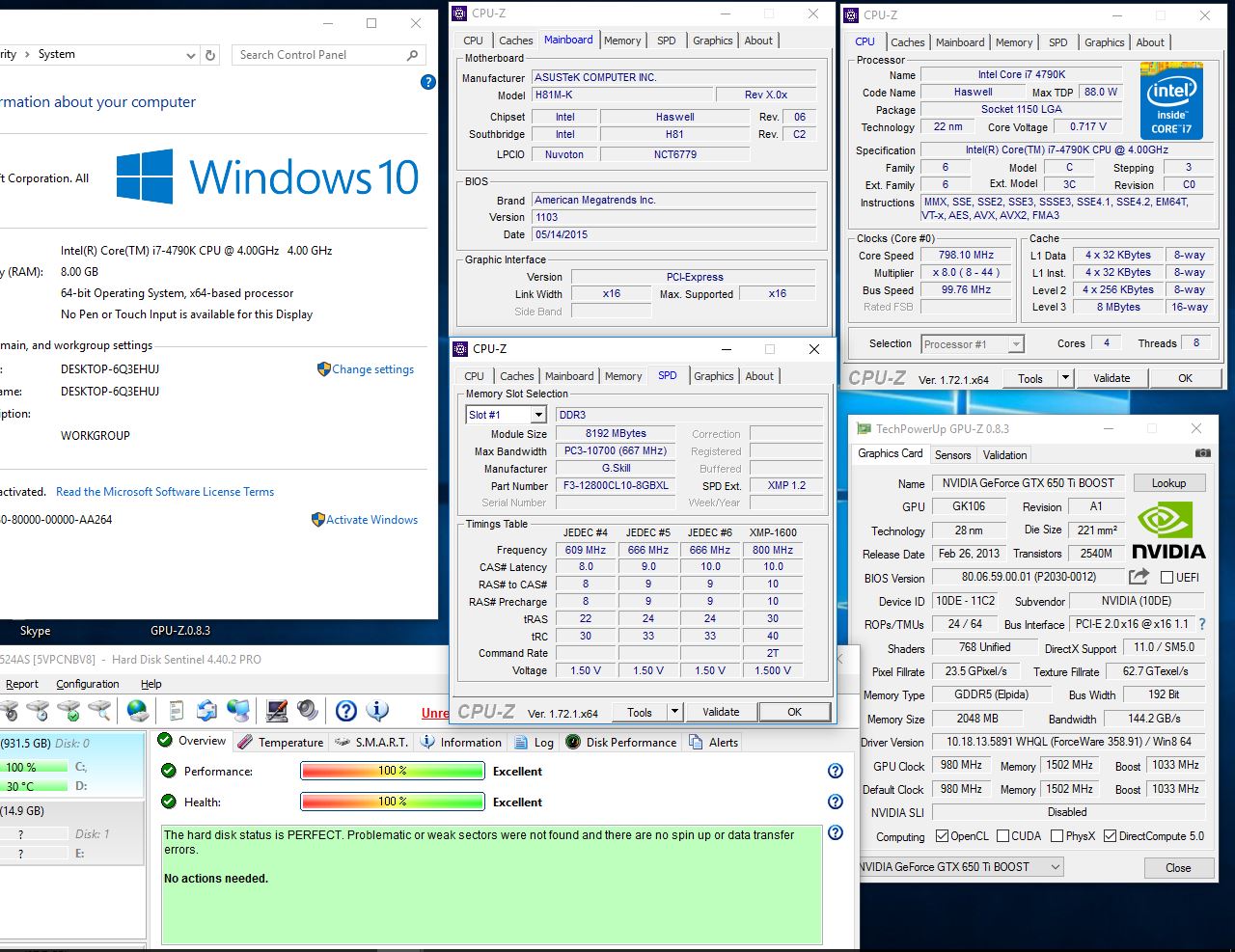Click the bus interface question mark icon

click(x=1202, y=624)
